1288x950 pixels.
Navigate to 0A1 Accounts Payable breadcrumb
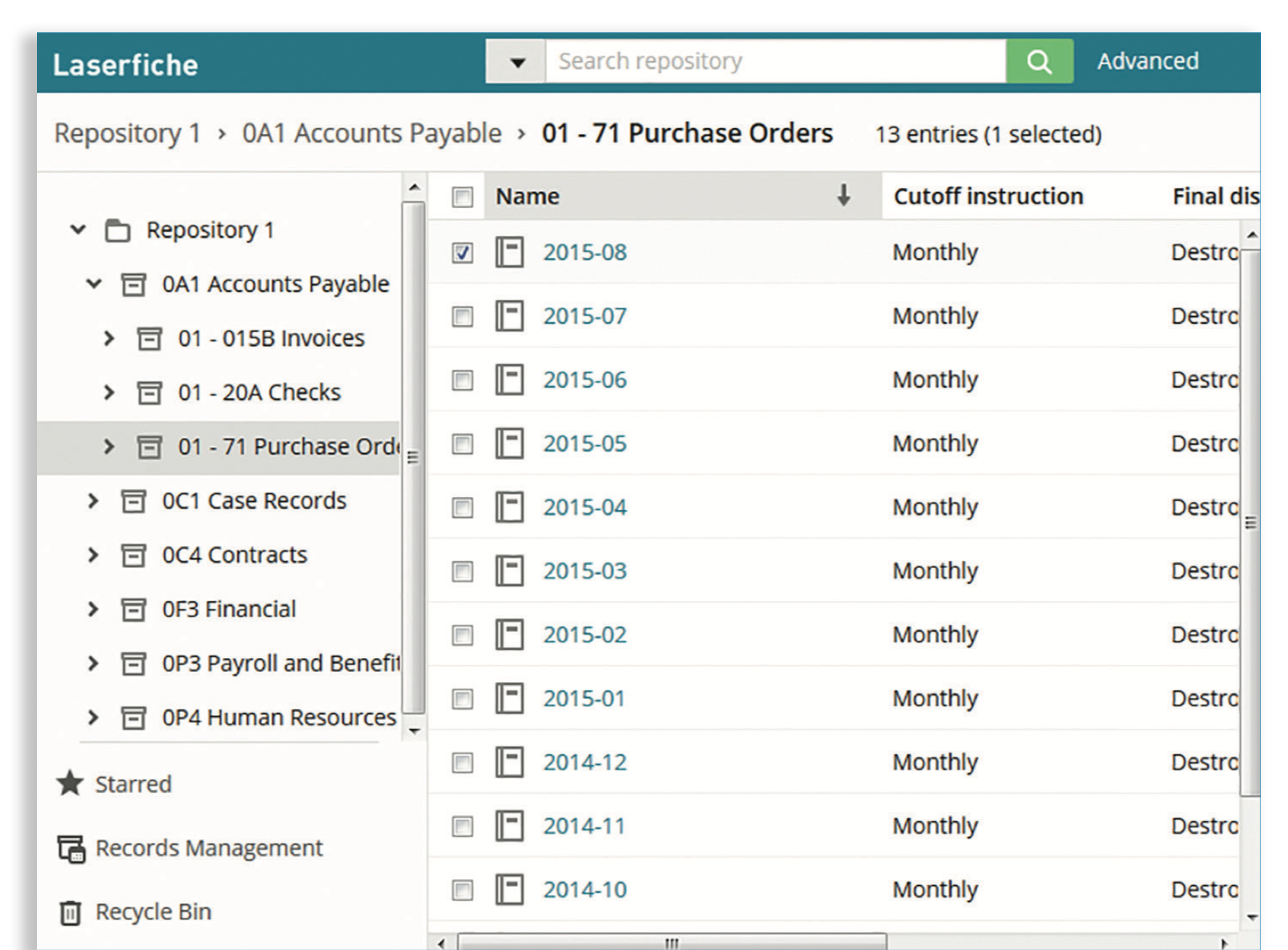[372, 133]
